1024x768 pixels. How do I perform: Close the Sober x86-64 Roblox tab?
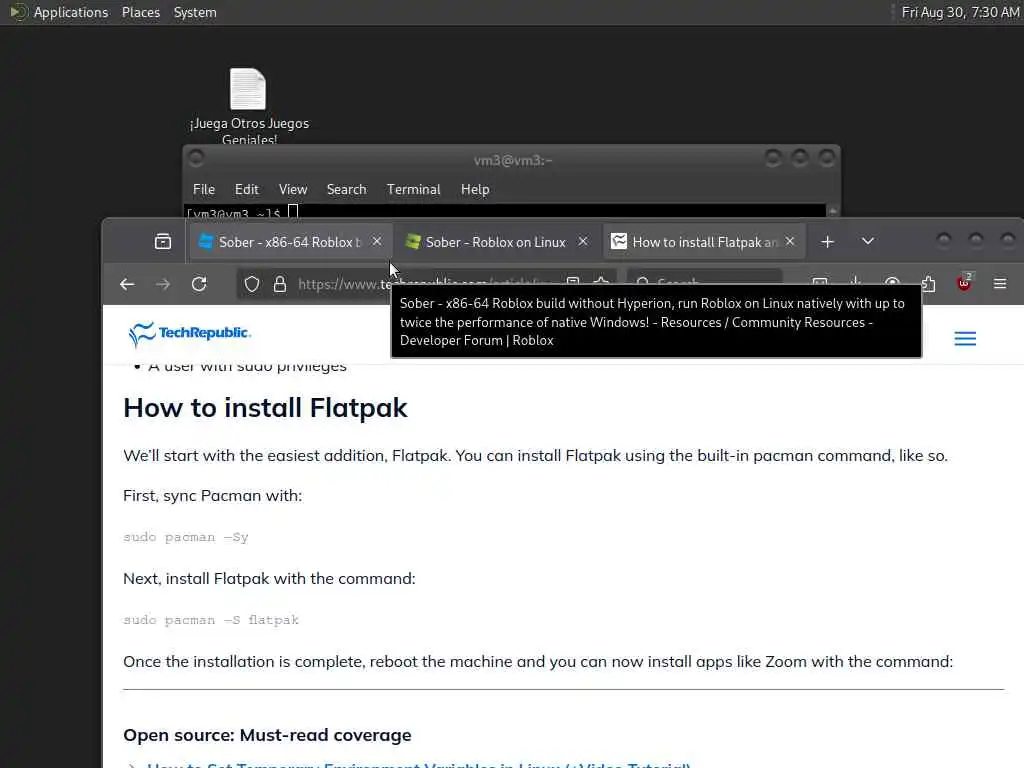[377, 242]
